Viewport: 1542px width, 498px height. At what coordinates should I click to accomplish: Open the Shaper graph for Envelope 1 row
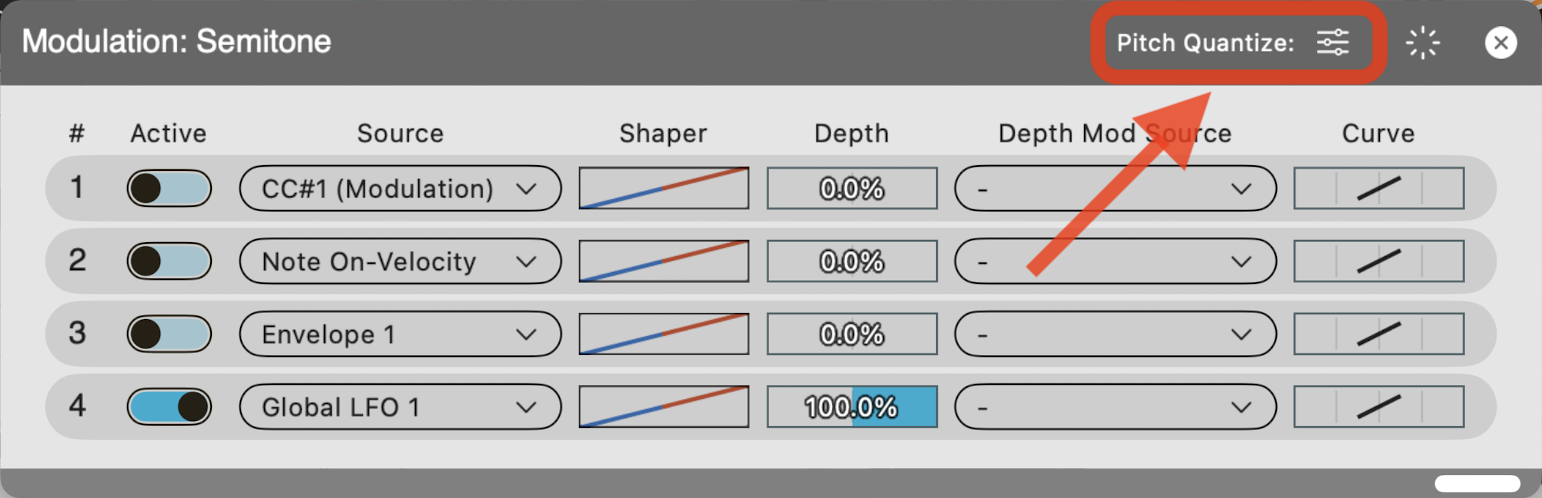click(664, 334)
